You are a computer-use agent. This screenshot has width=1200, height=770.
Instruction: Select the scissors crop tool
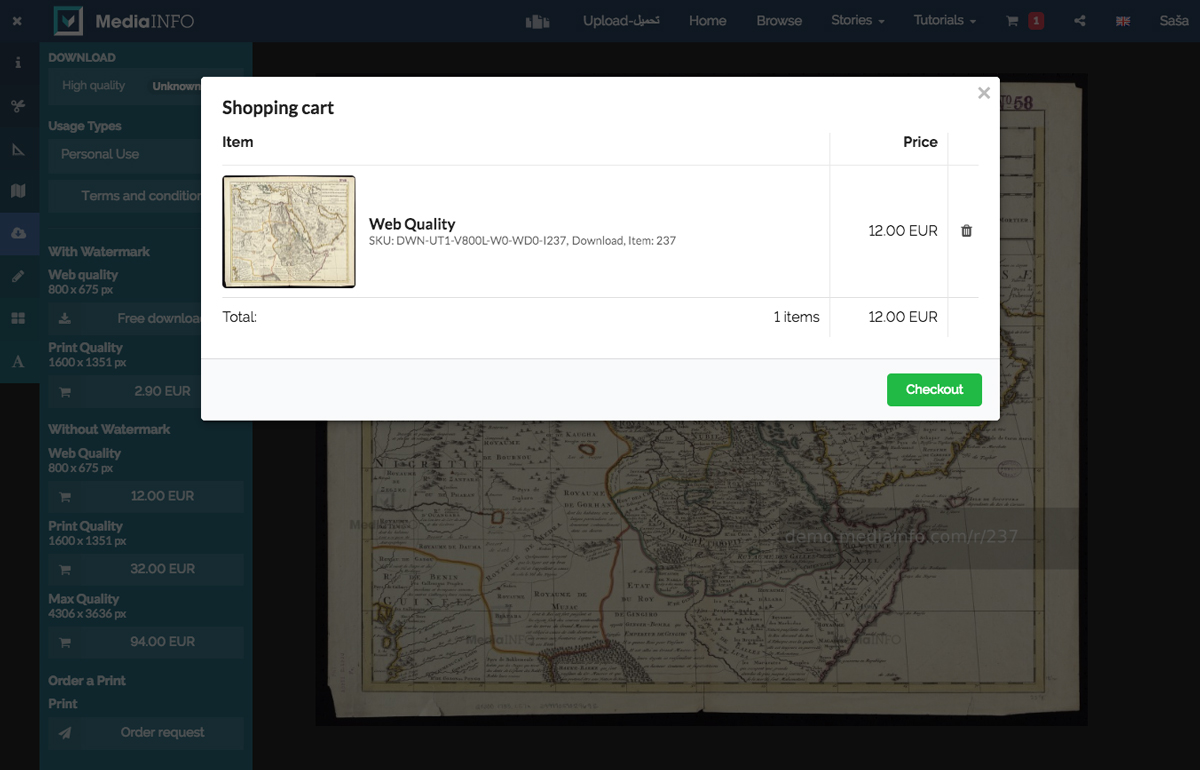click(18, 106)
